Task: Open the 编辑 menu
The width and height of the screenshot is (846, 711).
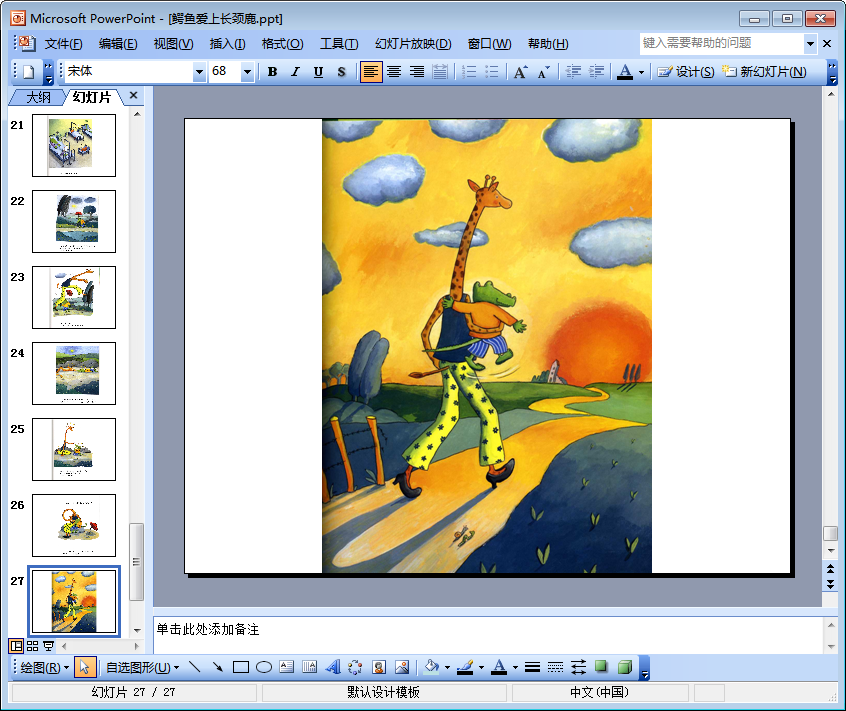Action: pyautogui.click(x=118, y=44)
